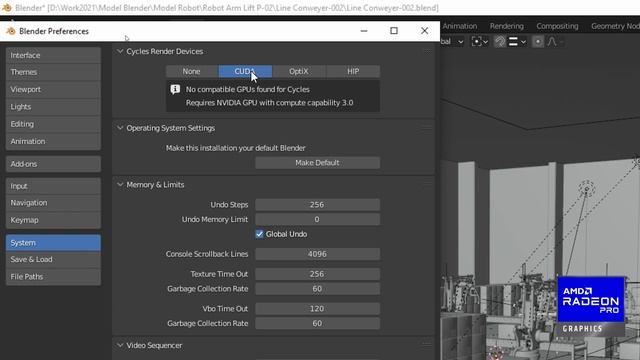Click the Vbo Time Out field
Screen dimensions: 640x360
coord(318,309)
